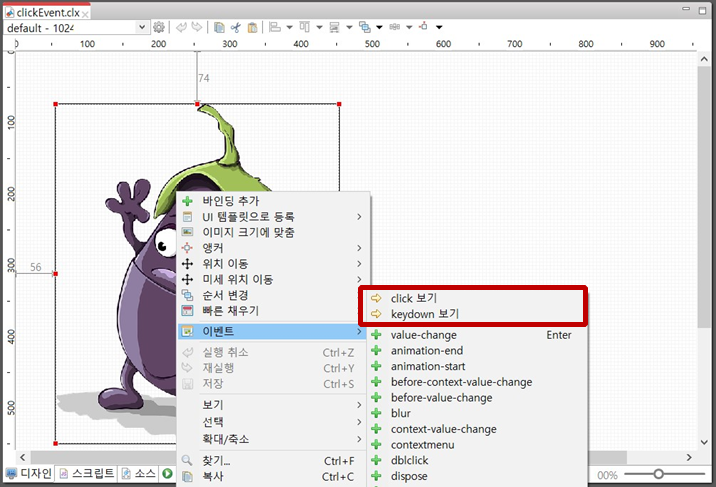Switch to the 디자인 tab
This screenshot has width=716, height=487.
(29, 473)
